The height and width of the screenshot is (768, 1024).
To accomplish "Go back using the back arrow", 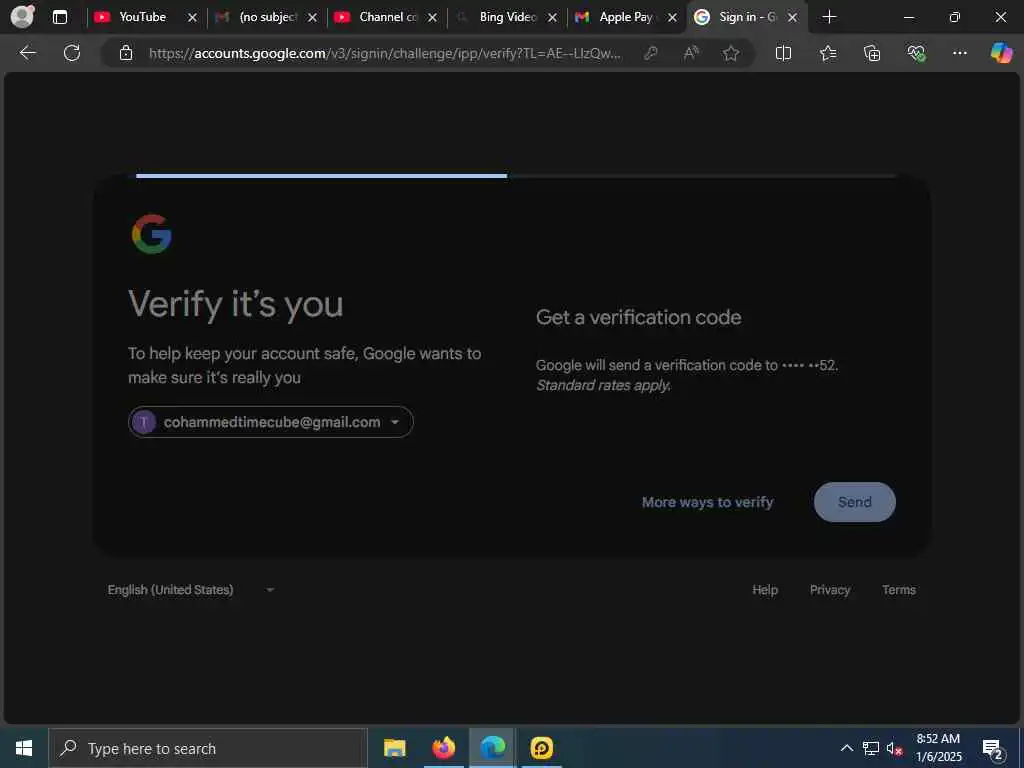I will (27, 53).
